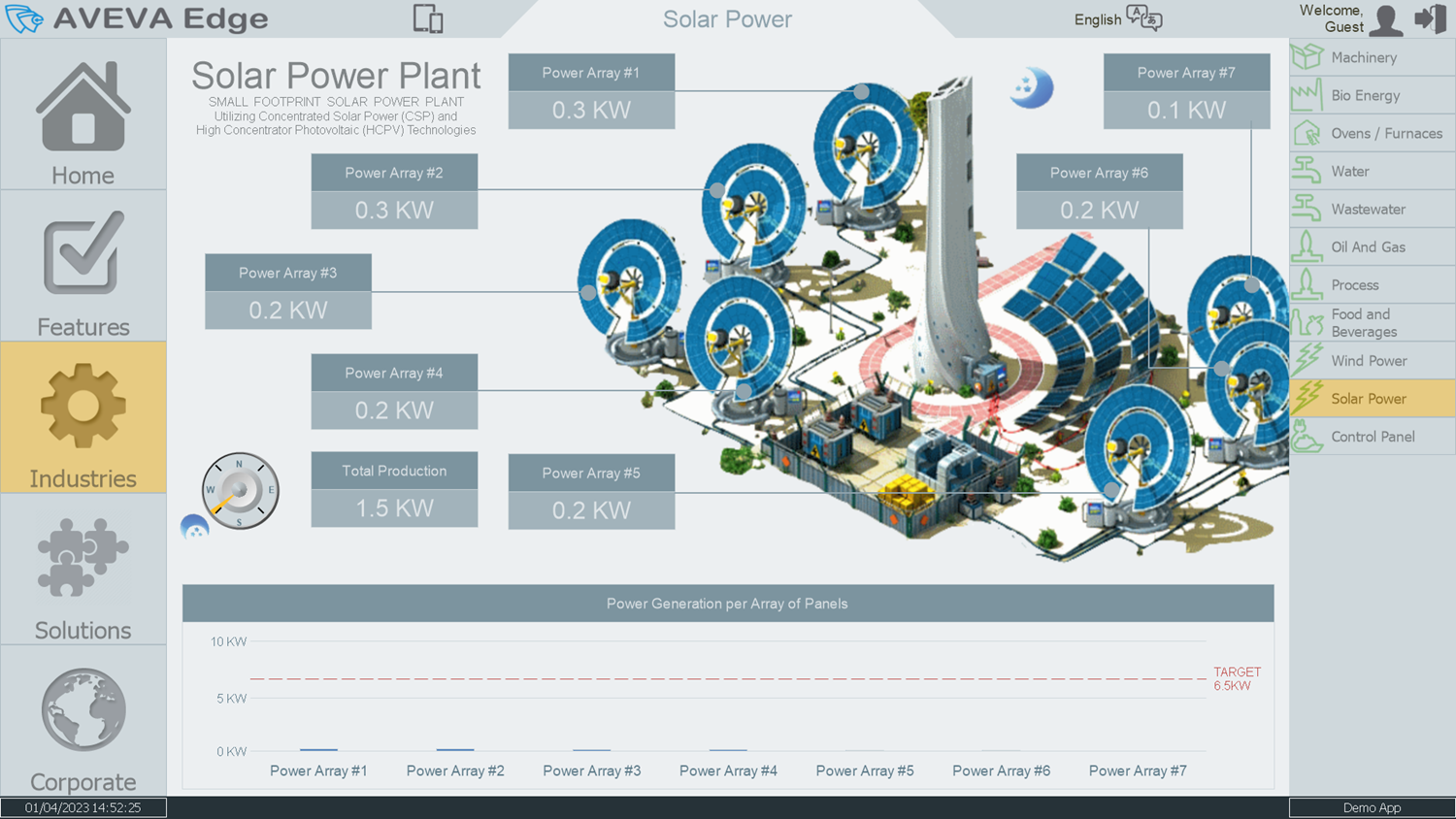Click the Home house icon
This screenshot has height=819, width=1456.
coord(83,109)
